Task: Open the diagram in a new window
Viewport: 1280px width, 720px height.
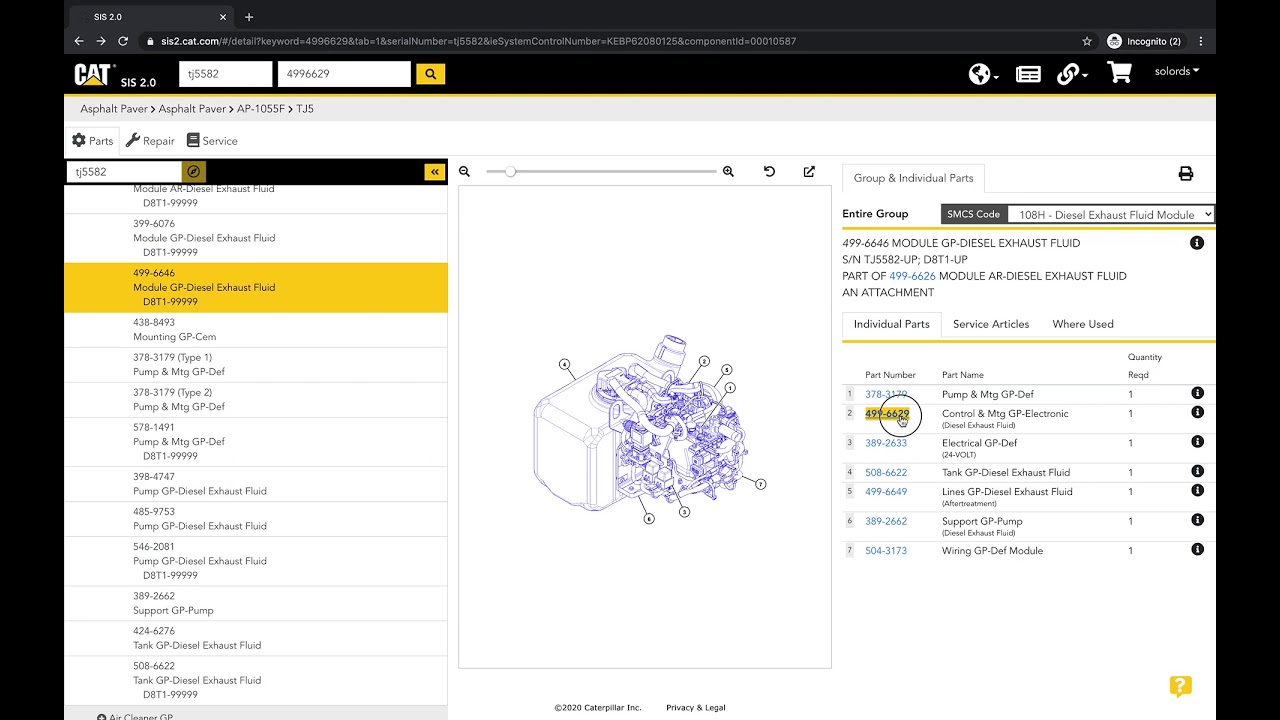Action: [x=809, y=172]
